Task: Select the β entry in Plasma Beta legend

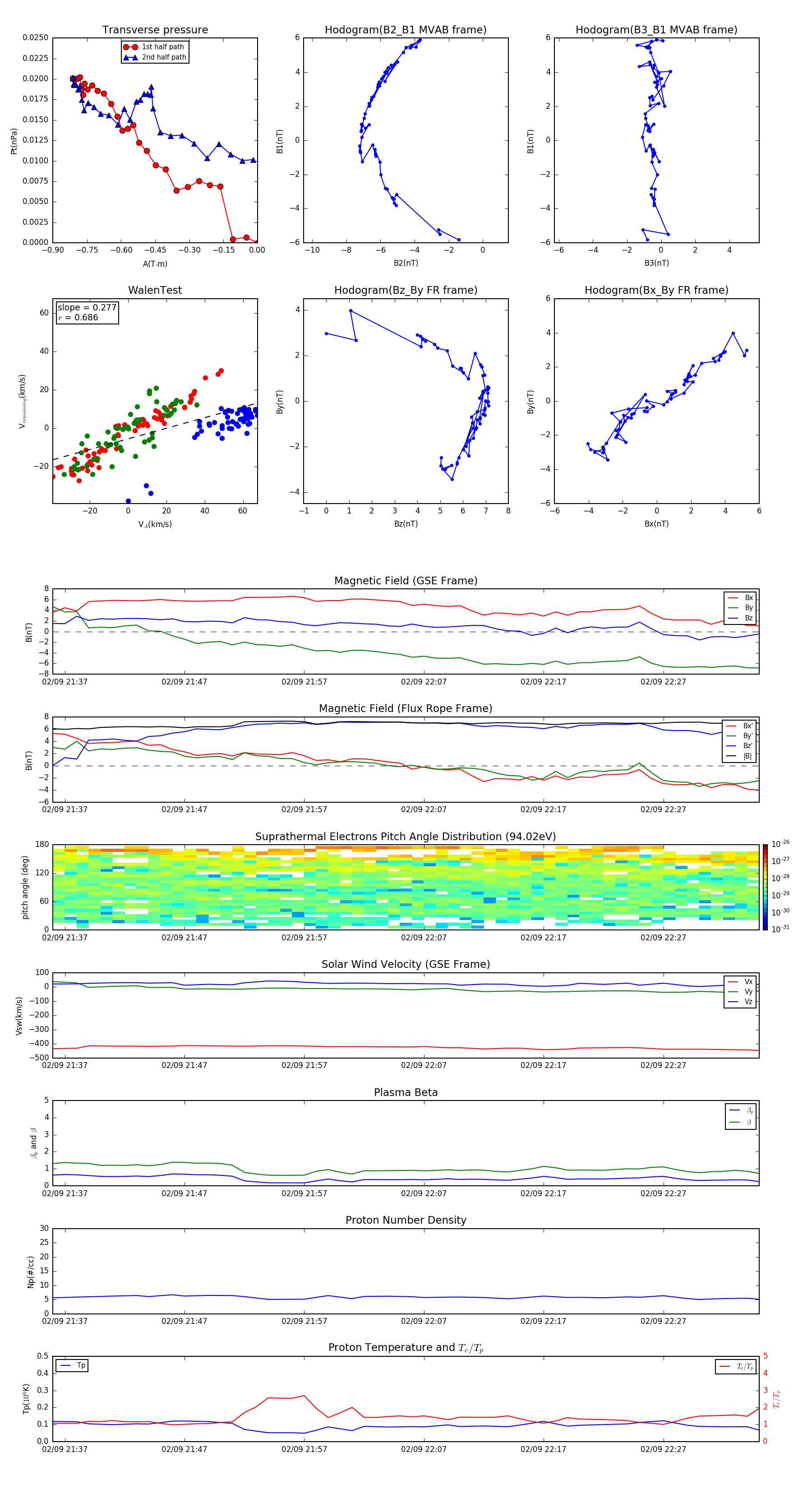Action: click(x=742, y=1122)
